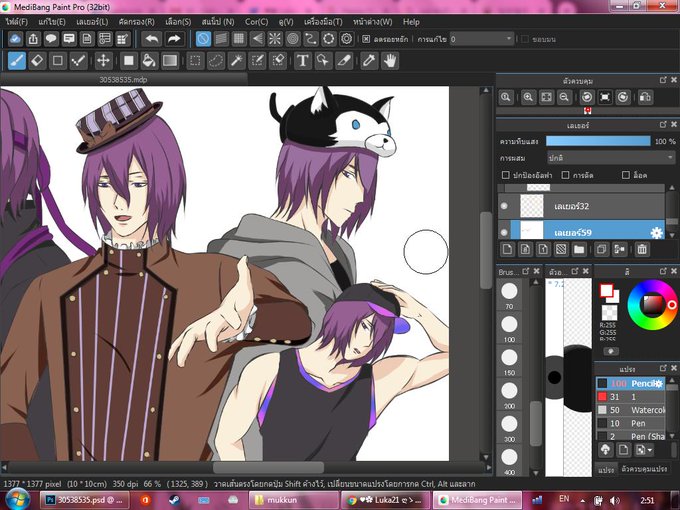Open the blending mode dropdown
This screenshot has height=510, width=680.
point(611,158)
